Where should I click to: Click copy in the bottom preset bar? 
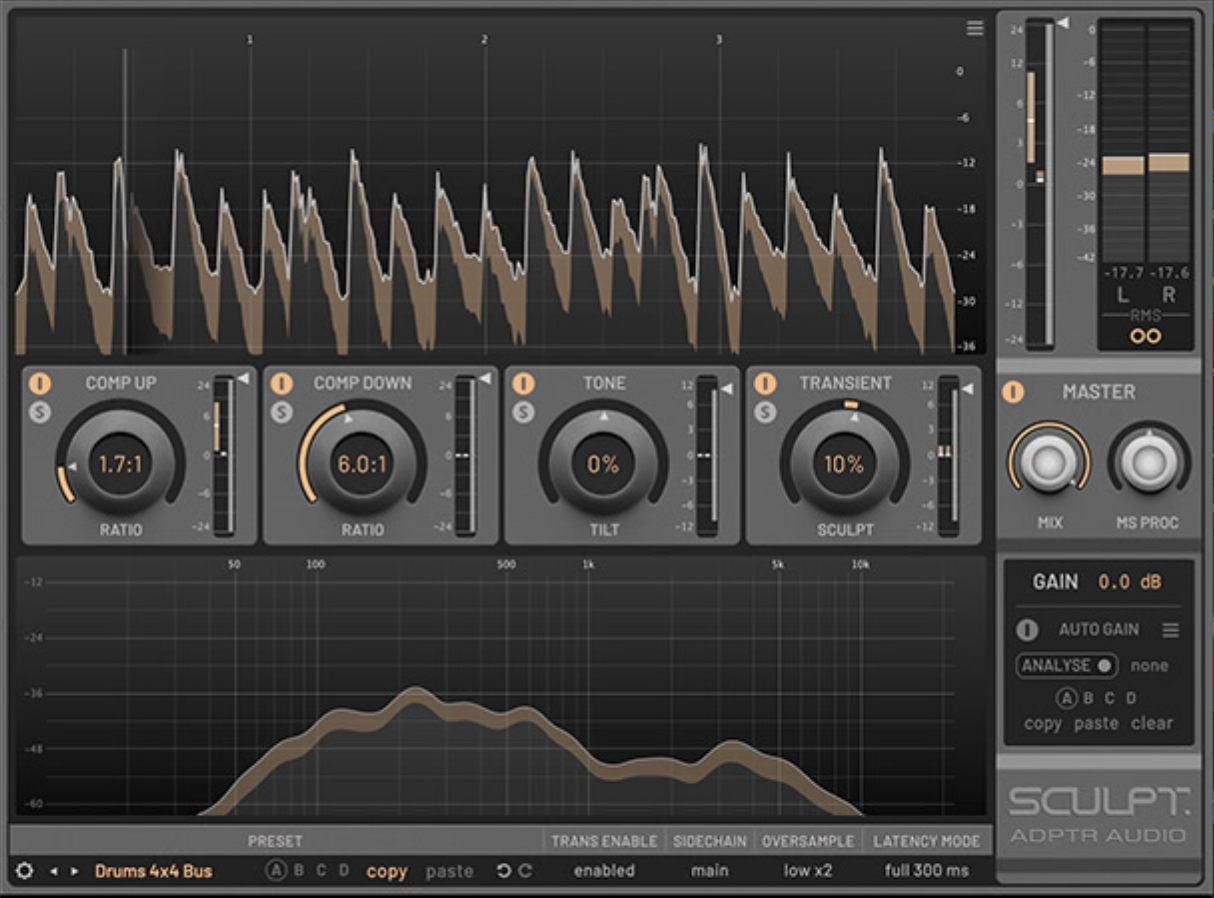(387, 871)
